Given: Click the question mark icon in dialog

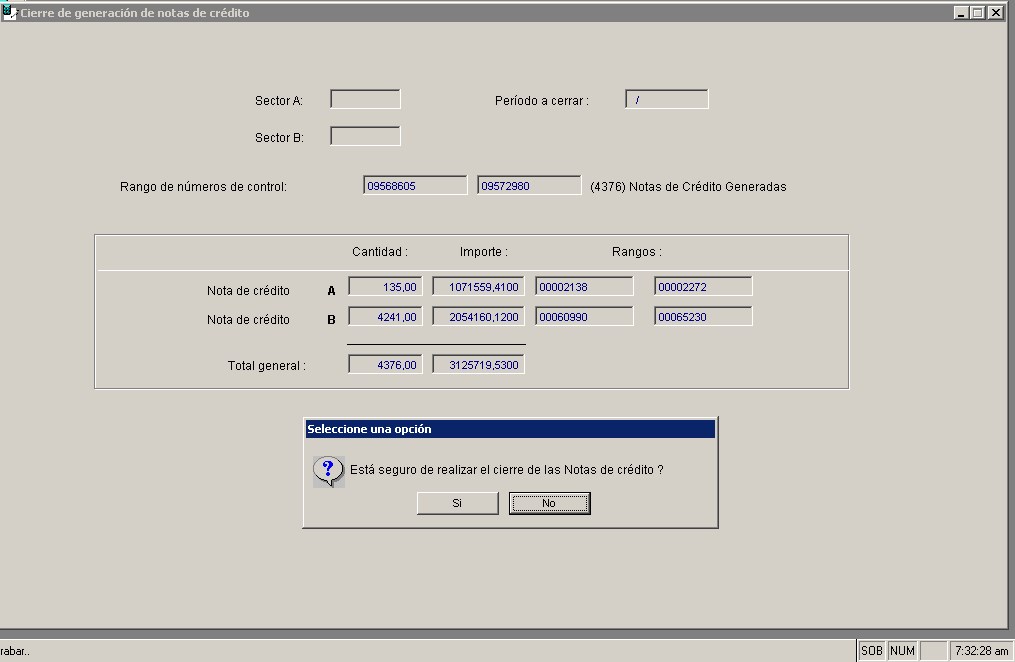Looking at the screenshot, I should (328, 470).
